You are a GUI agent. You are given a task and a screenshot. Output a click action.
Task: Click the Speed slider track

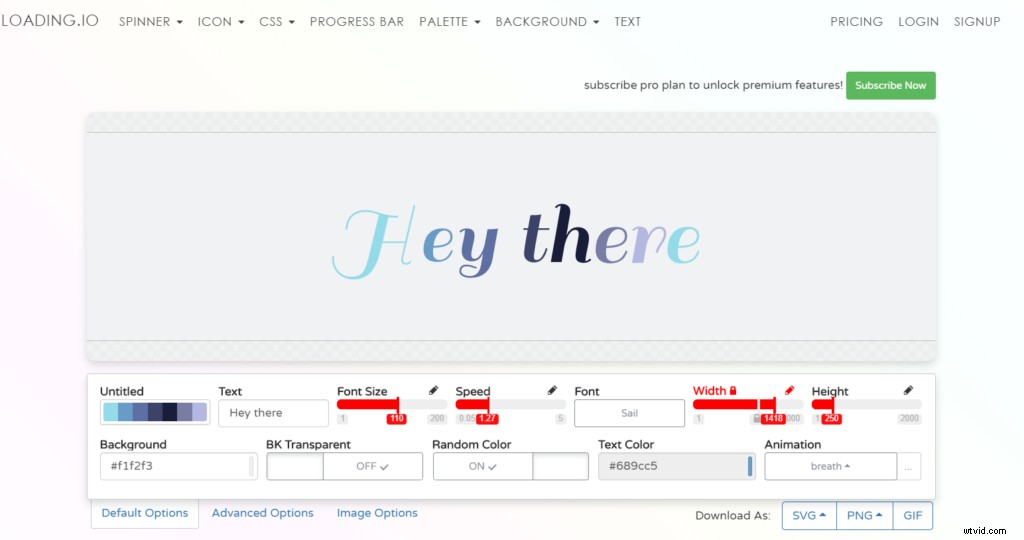click(x=511, y=404)
